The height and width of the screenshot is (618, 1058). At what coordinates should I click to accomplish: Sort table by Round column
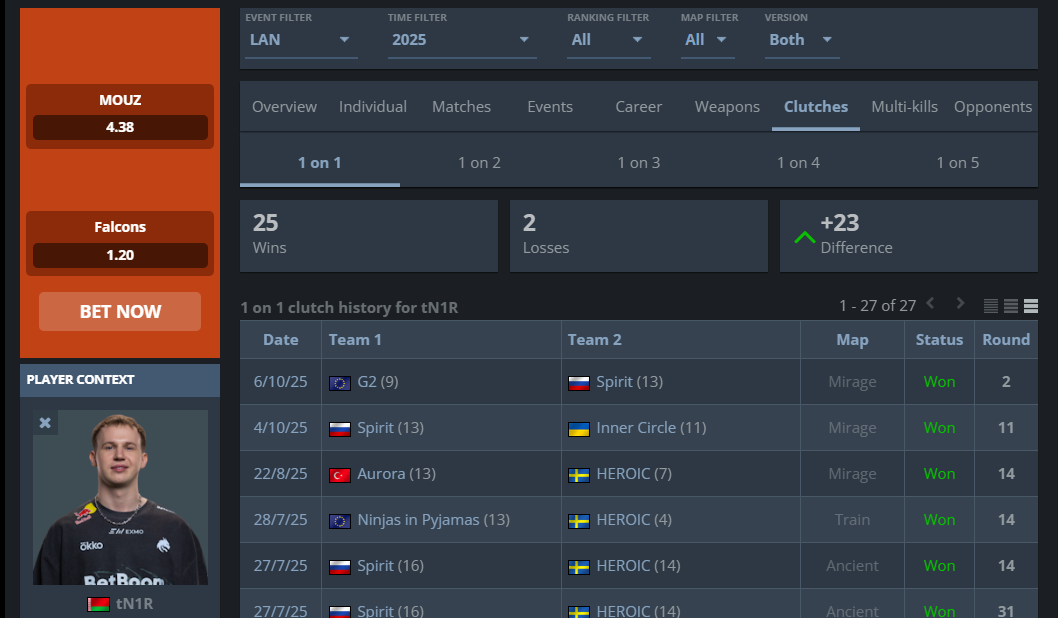tap(1006, 339)
